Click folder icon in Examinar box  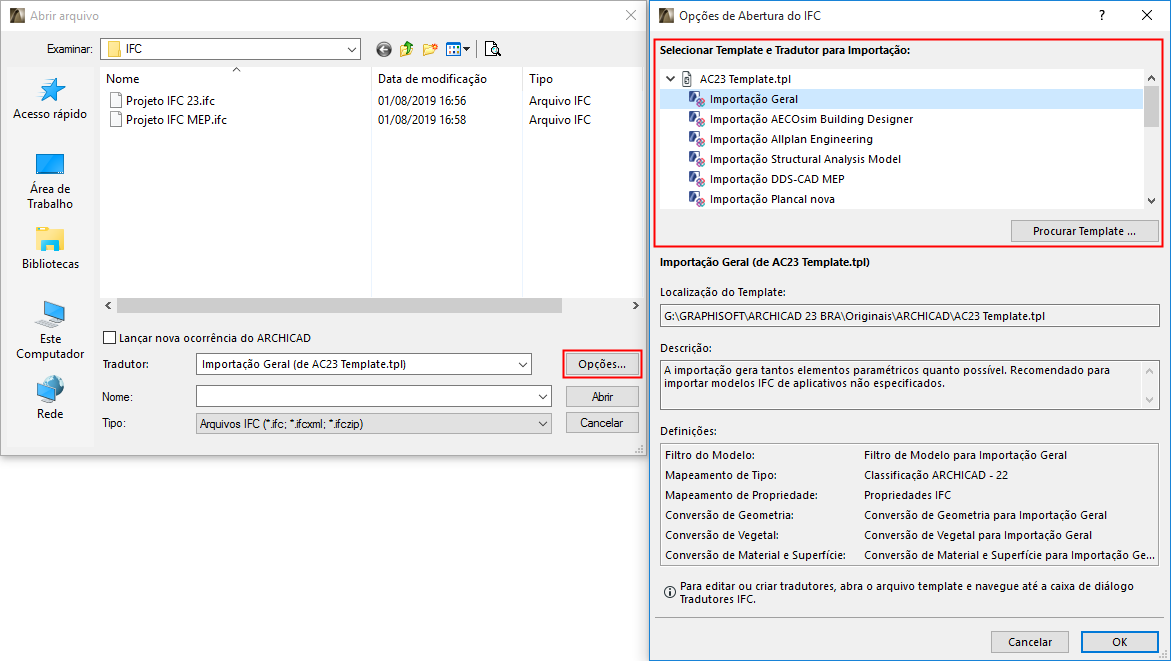114,49
